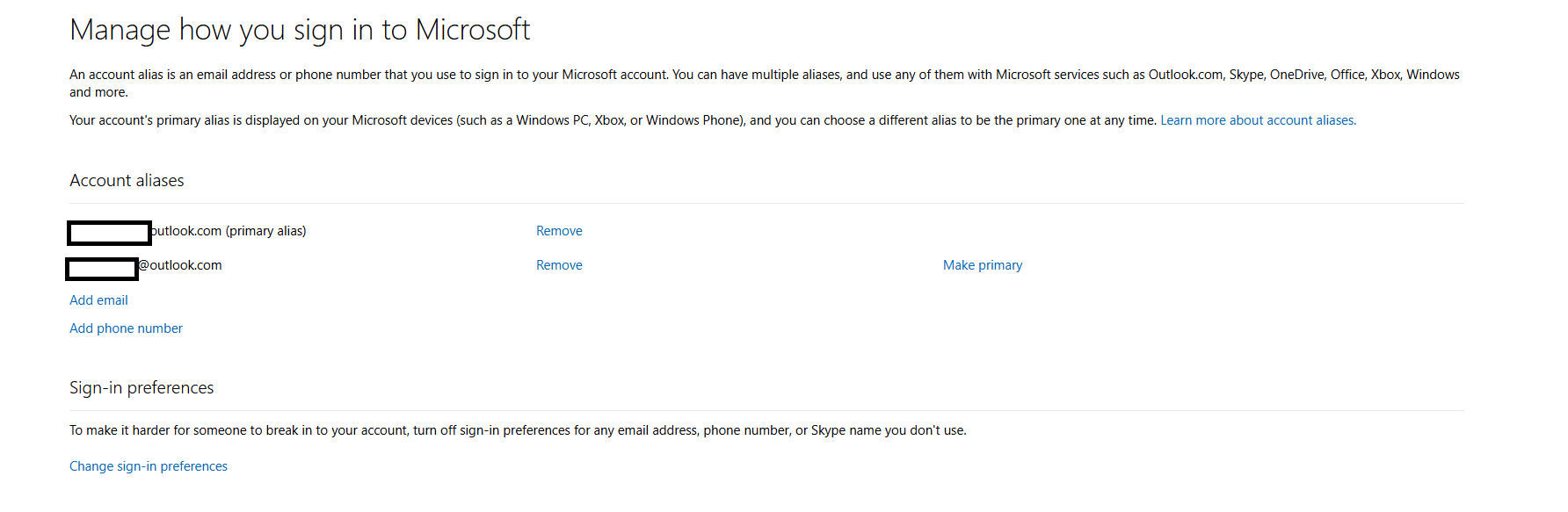Click the divider line below Account aliases
Screen dimensions: 1568x512
tap(766, 204)
